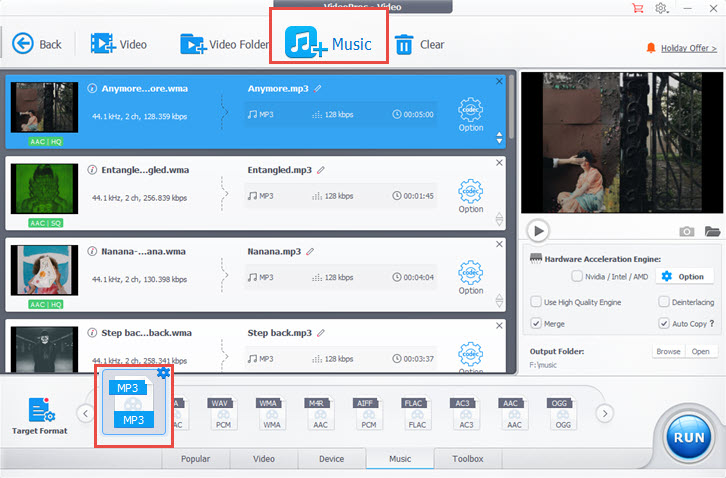Image resolution: width=726 pixels, height=478 pixels.
Task: Show info for Anymore...ore.wma
Action: [x=92, y=88]
